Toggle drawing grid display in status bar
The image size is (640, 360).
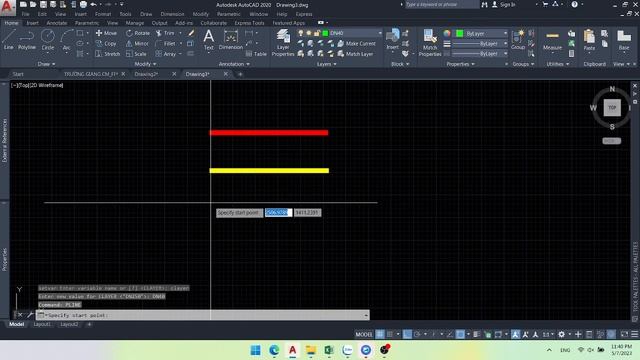(380, 334)
